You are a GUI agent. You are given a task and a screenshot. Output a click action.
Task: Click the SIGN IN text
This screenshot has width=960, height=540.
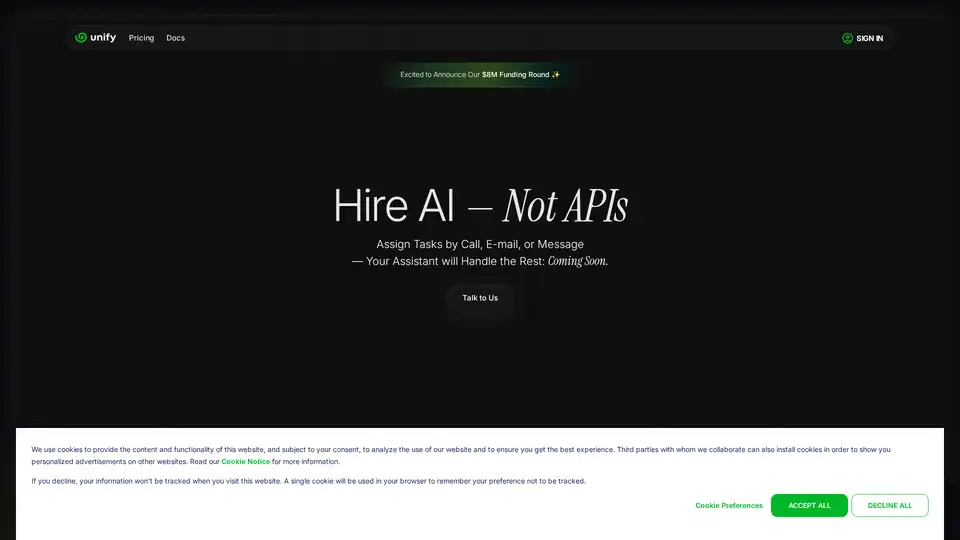pos(869,38)
